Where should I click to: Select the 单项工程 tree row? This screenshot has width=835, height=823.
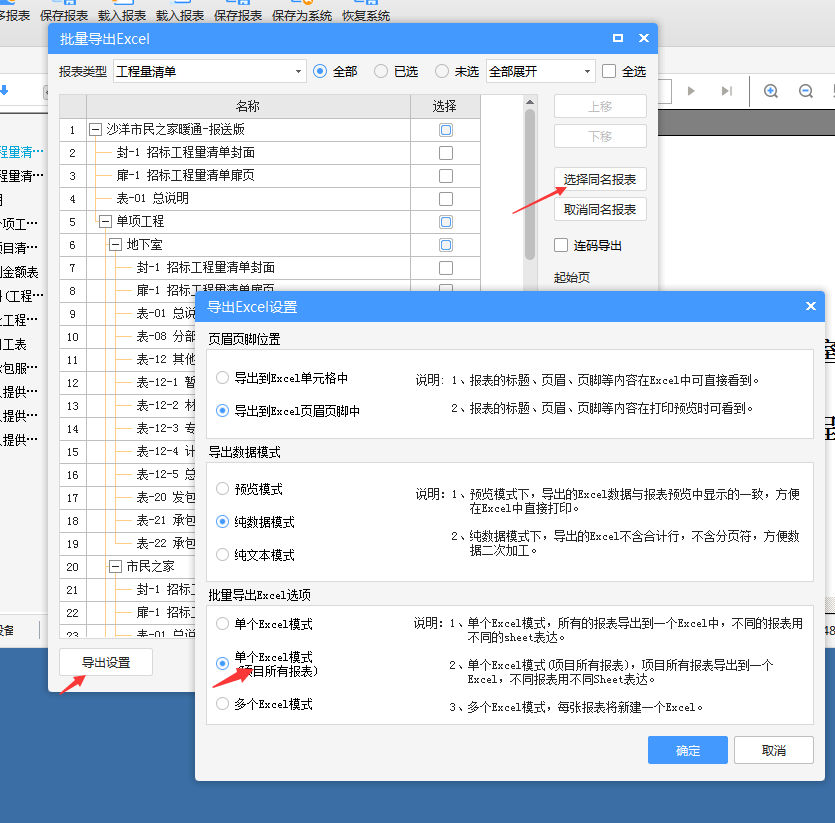pos(140,222)
